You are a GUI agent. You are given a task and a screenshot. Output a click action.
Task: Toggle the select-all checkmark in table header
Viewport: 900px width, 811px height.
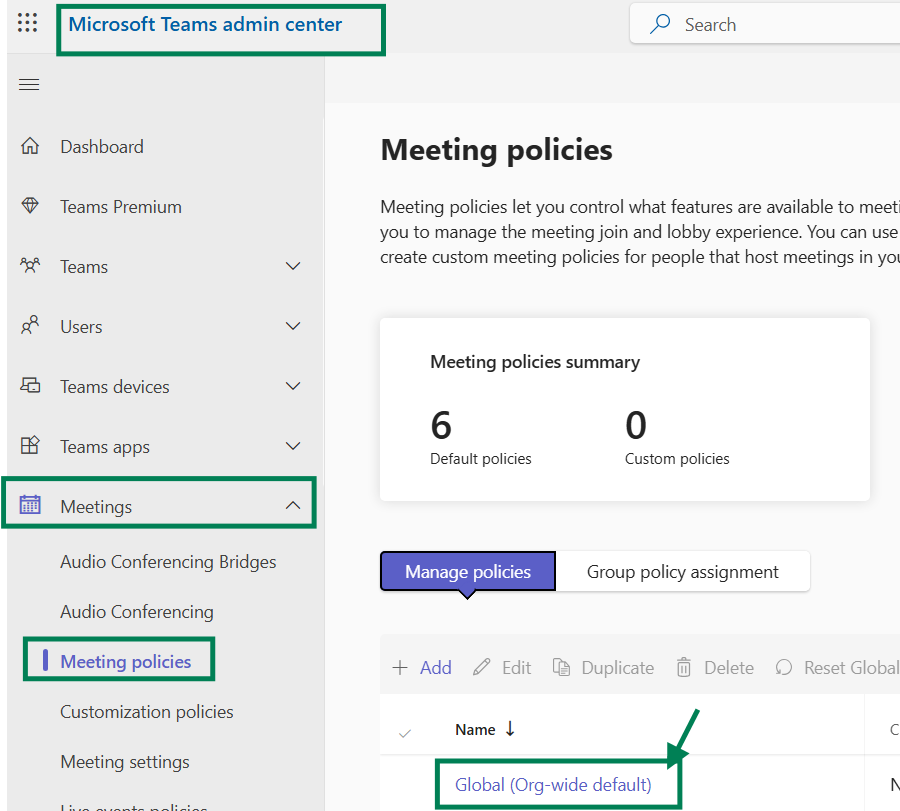pos(405,733)
